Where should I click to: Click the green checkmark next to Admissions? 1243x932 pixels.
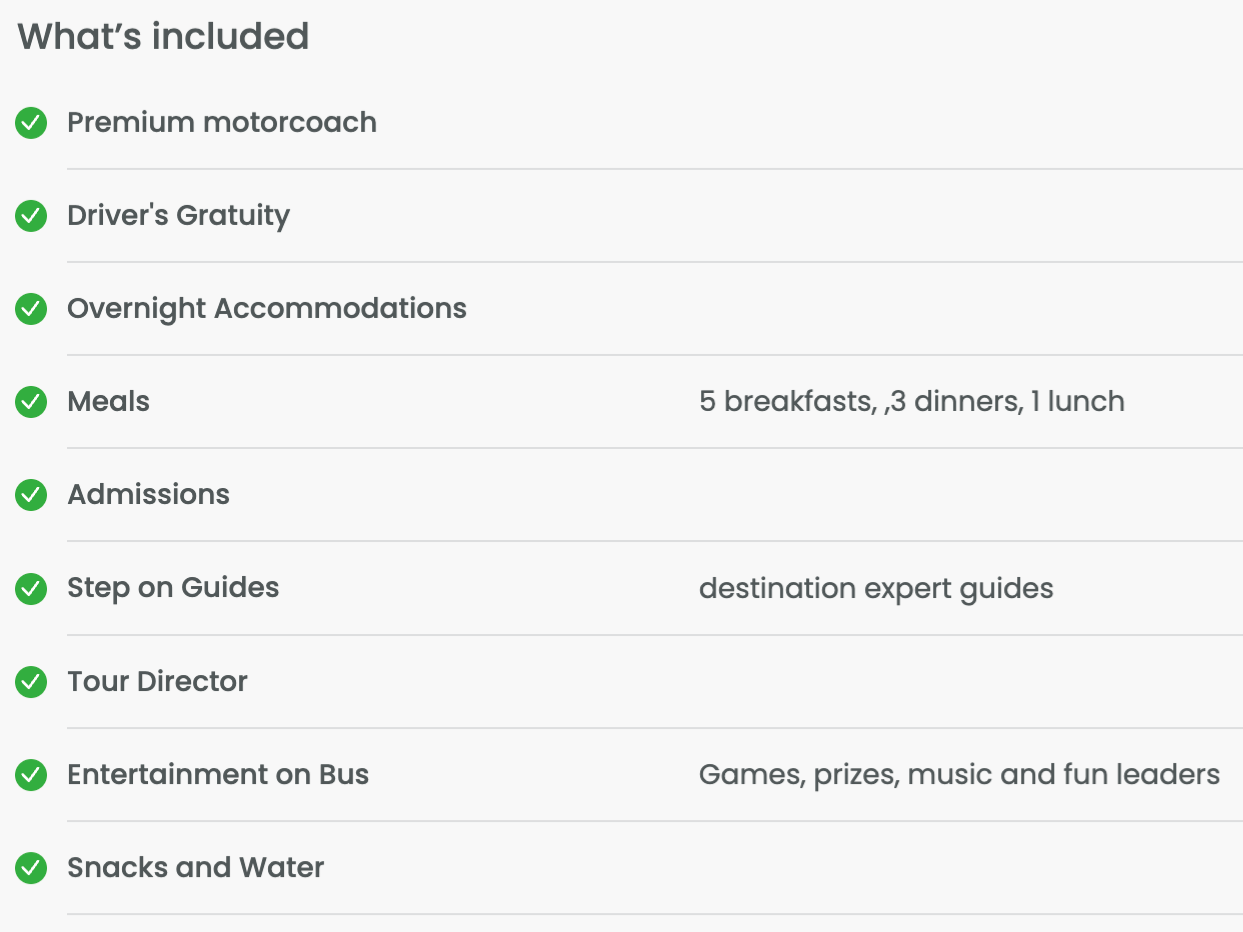[31, 495]
